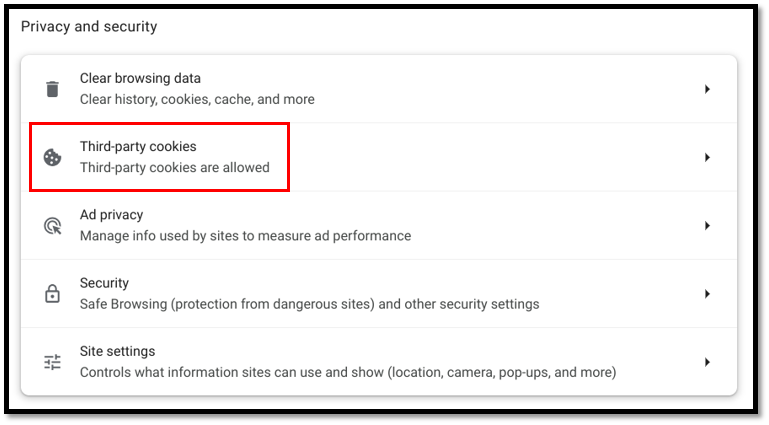Click the Ad privacy cursor icon

(52, 226)
